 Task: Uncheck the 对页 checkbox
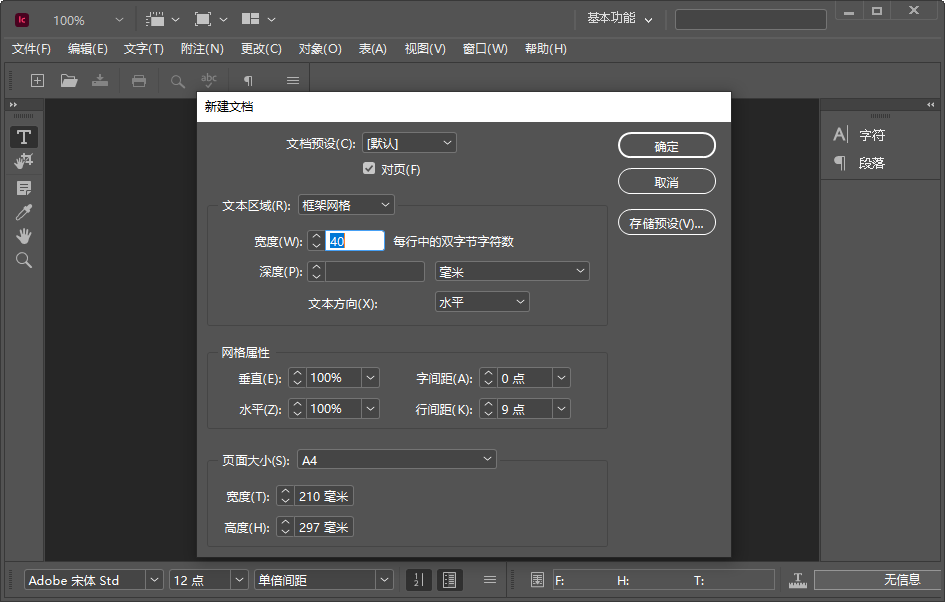click(x=369, y=168)
